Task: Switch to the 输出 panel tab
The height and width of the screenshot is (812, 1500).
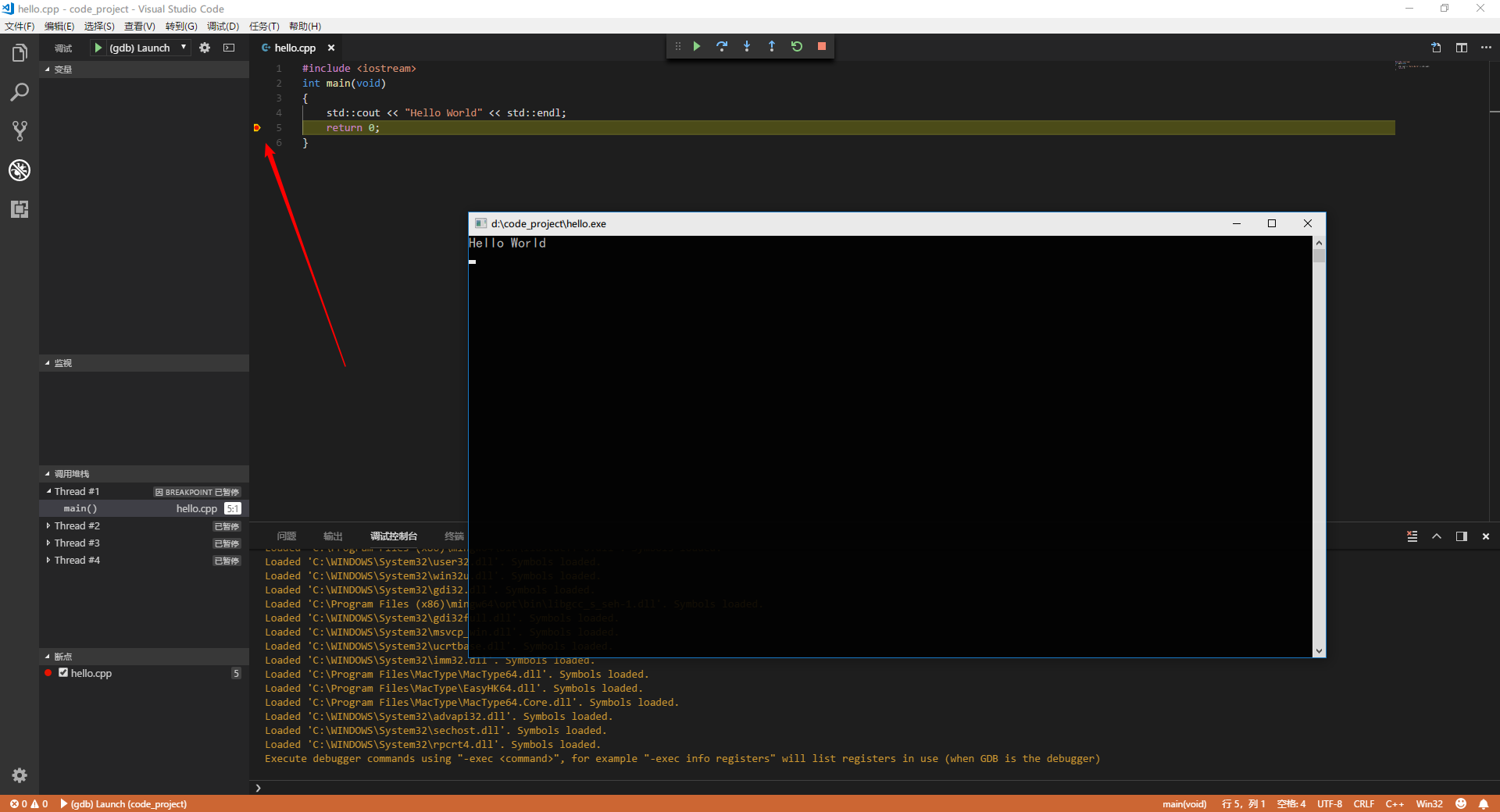Action: coord(333,536)
